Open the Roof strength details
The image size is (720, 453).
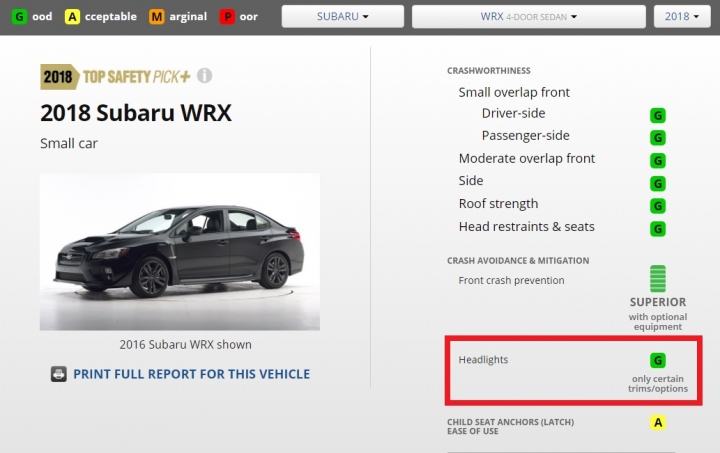point(498,204)
